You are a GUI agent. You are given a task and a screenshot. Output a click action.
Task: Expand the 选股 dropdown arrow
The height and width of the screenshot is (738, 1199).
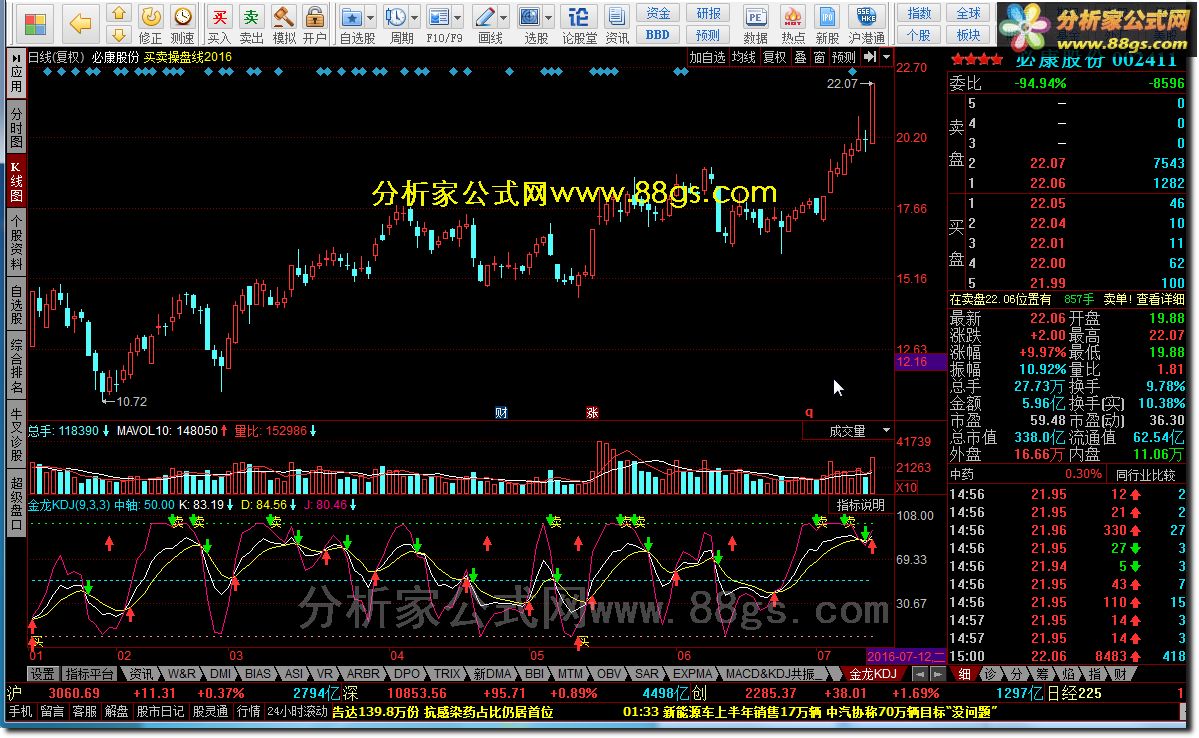(x=549, y=18)
